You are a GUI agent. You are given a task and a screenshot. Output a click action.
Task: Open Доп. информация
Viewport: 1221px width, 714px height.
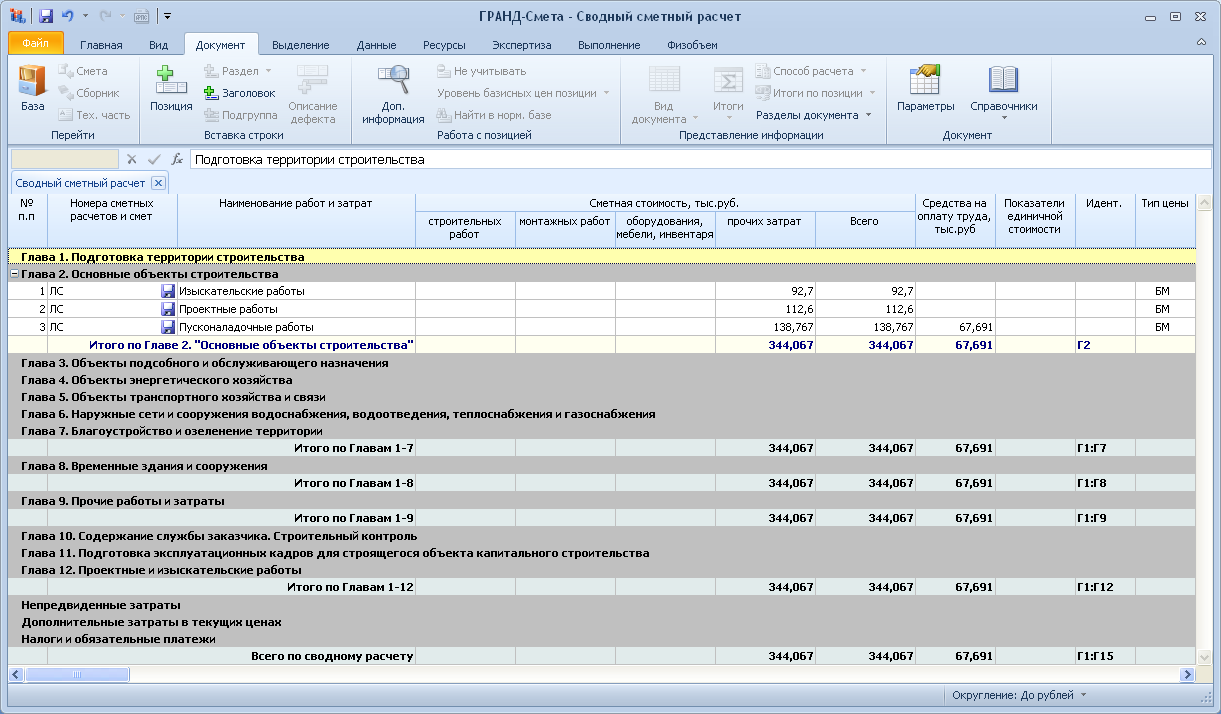pos(394,95)
